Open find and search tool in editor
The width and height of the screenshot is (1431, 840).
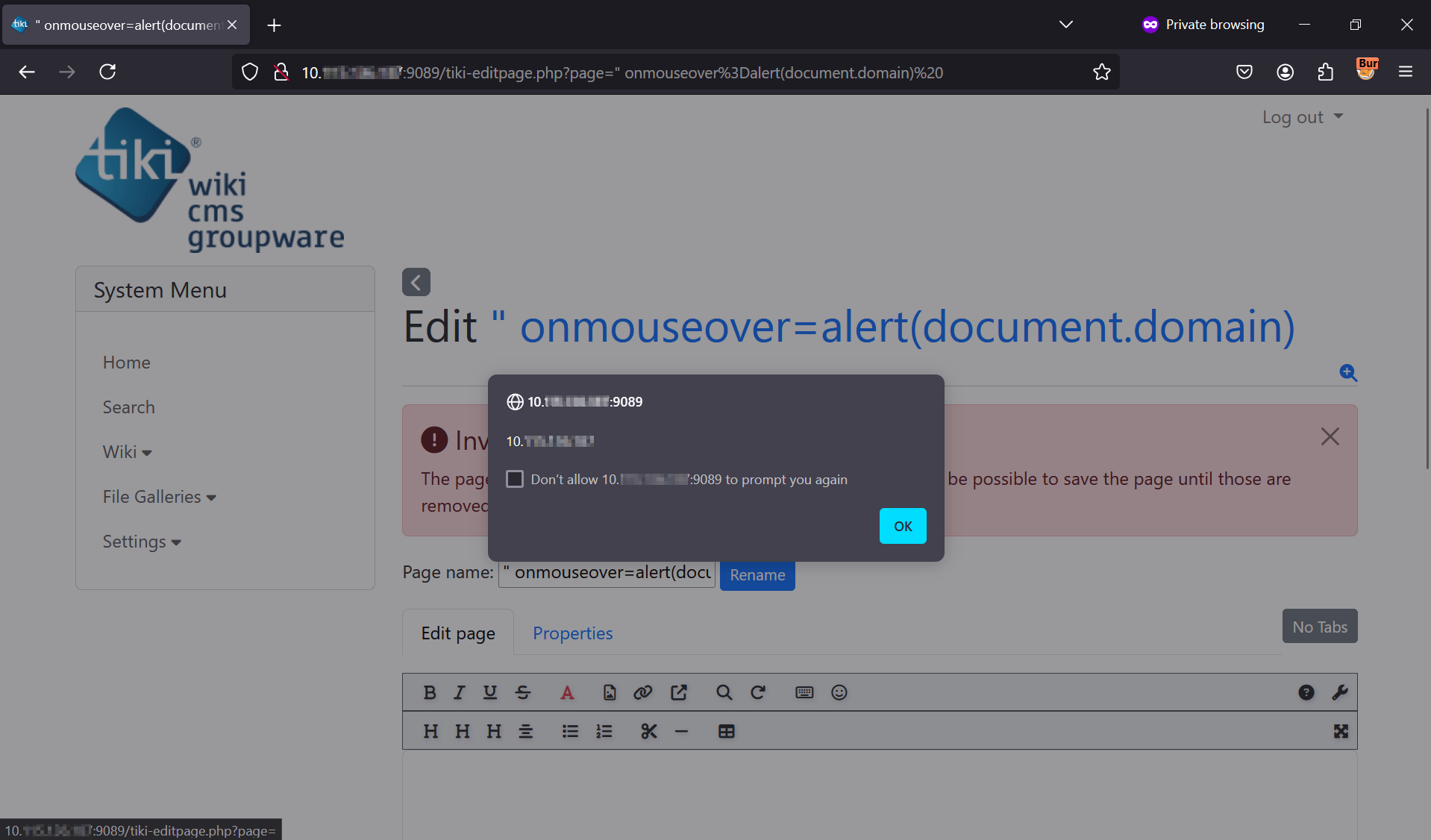coord(724,692)
